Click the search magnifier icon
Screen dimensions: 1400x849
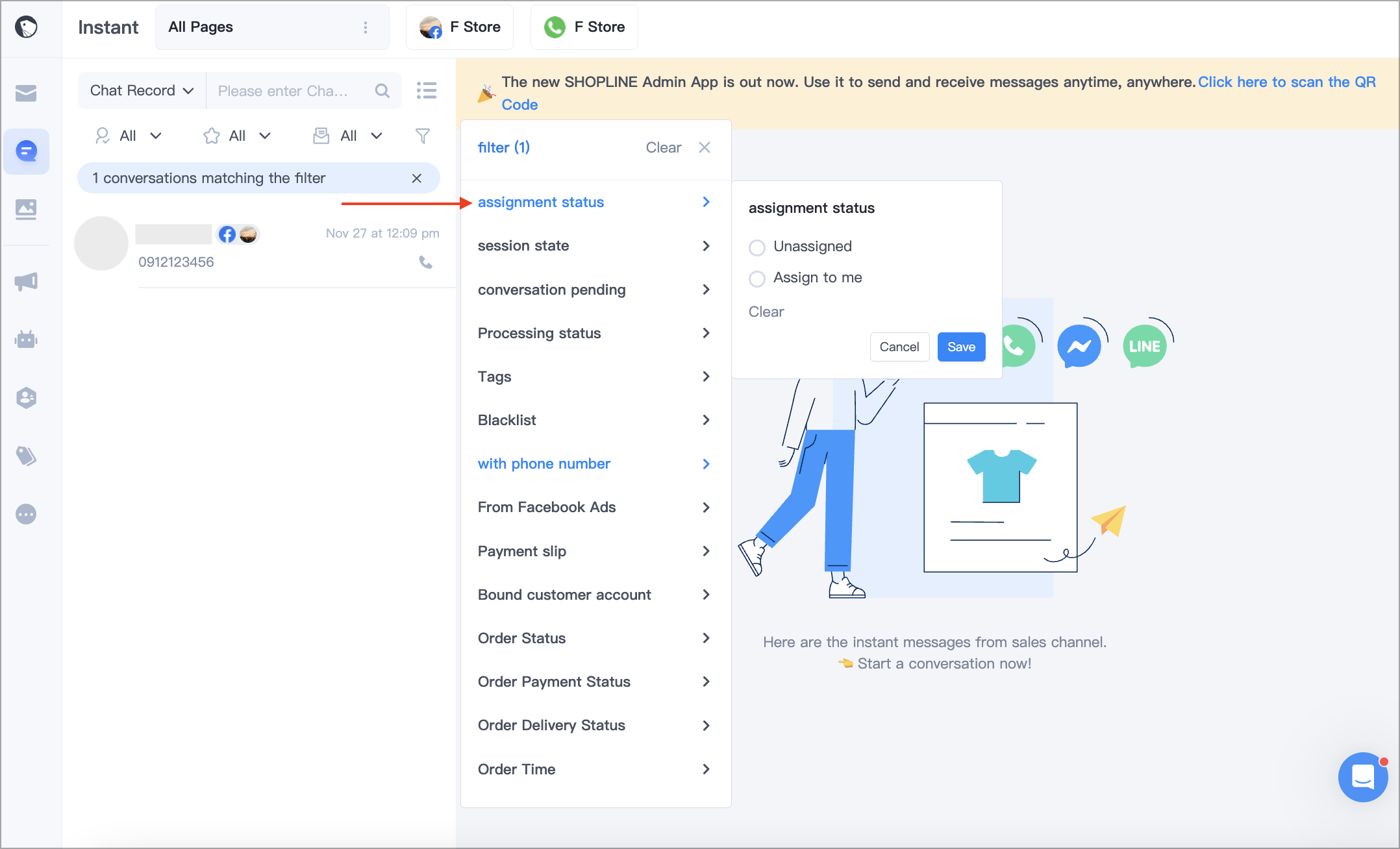[x=382, y=91]
